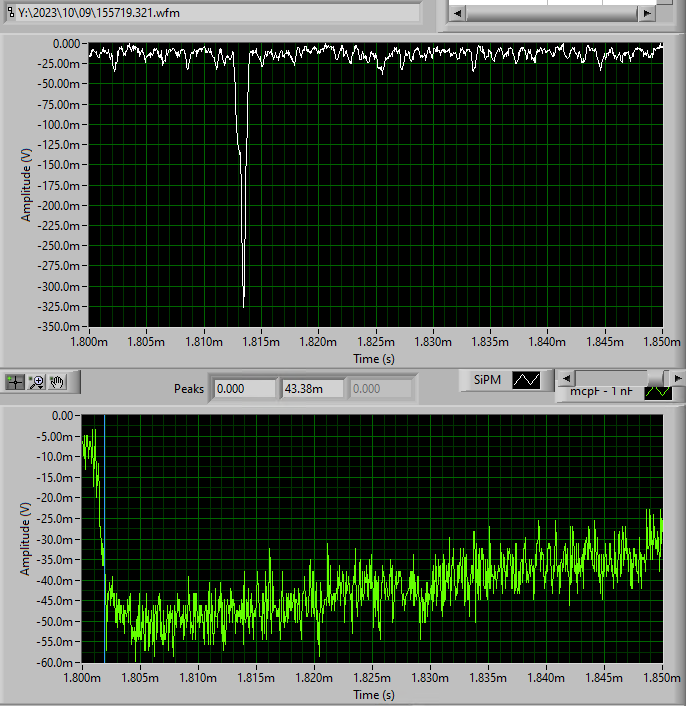Viewport: 686px width, 706px height.
Task: Click the upper graph Amplitude (V) axis label
Action: (26, 185)
